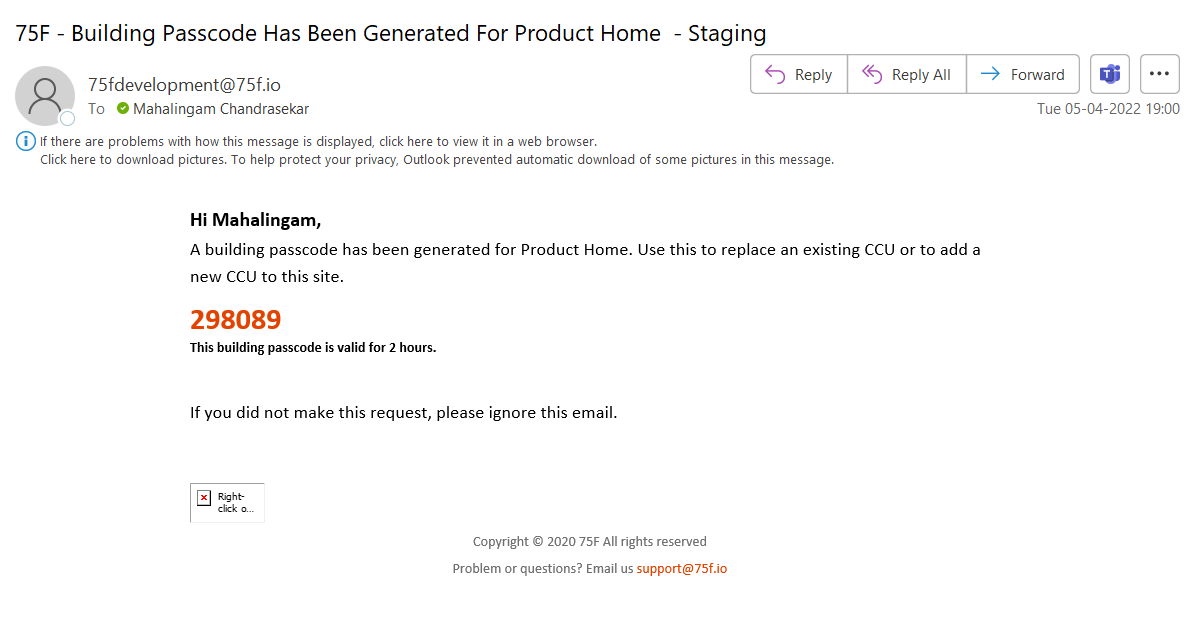Open the more actions ellipsis menu
This screenshot has width=1202, height=626.
(x=1160, y=74)
